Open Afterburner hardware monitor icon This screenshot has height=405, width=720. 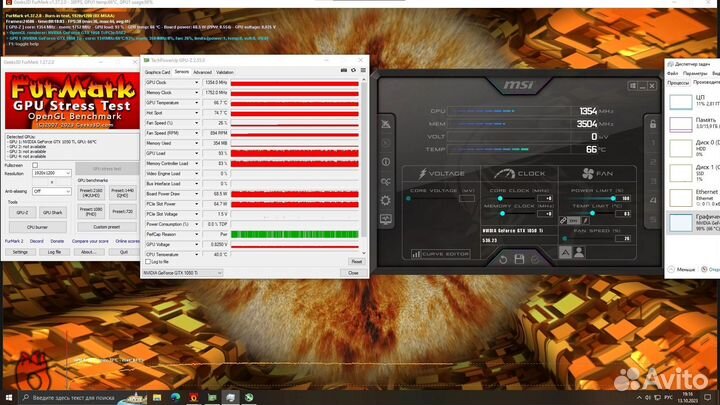tap(386, 219)
